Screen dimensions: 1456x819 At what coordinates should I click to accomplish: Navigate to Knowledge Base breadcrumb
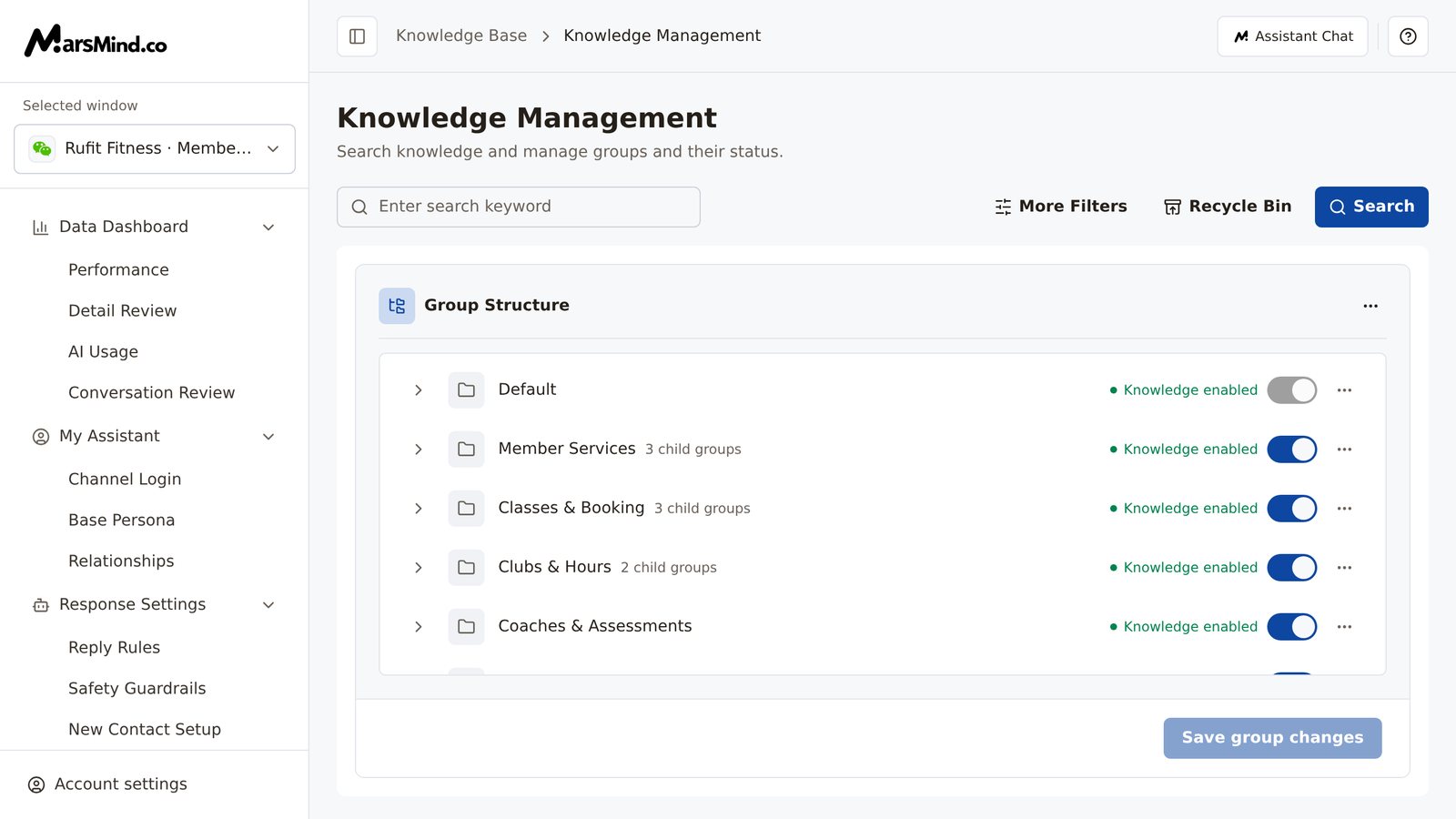[x=461, y=35]
